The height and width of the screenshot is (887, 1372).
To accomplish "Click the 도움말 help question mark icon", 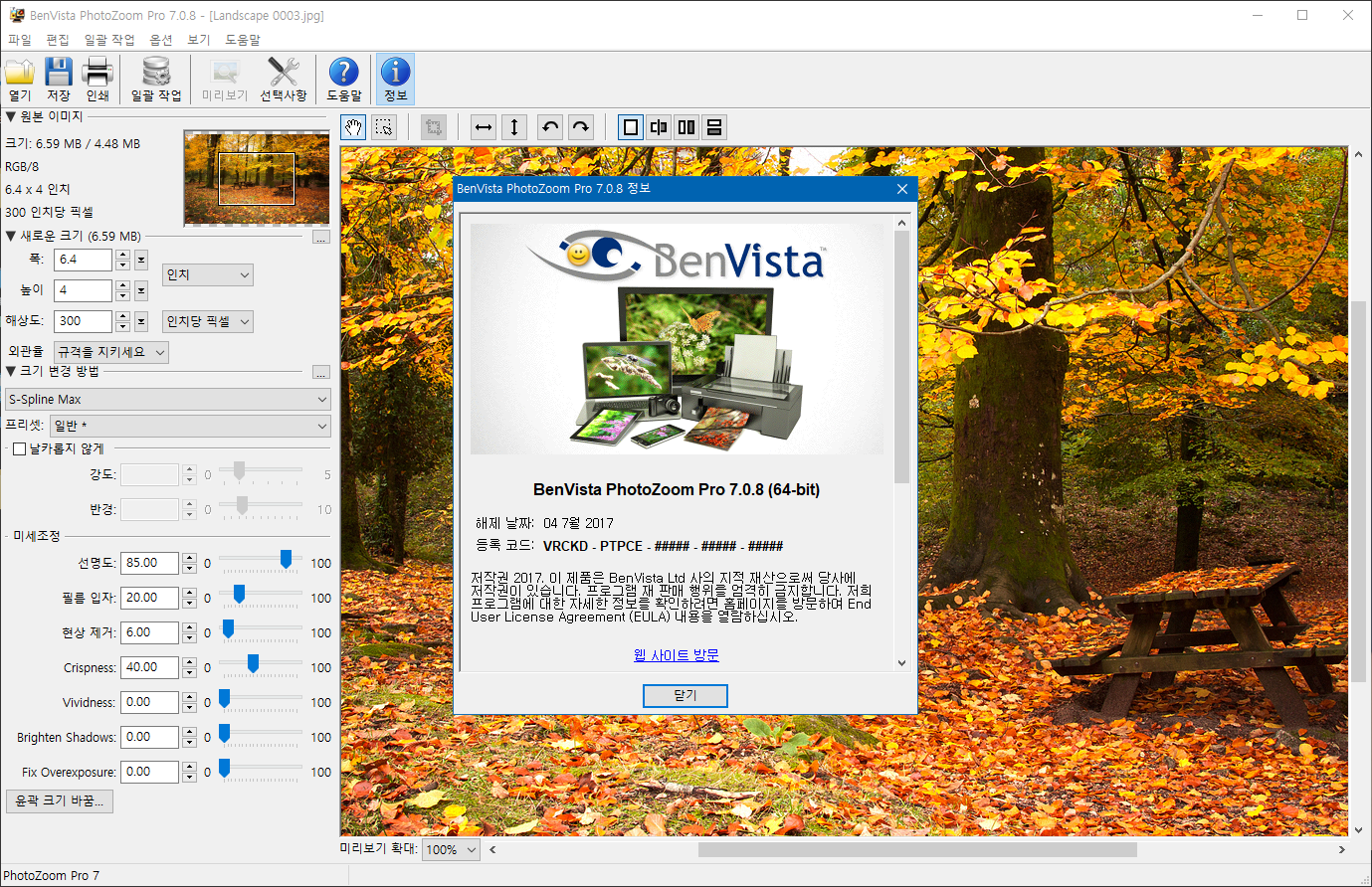I will (344, 79).
